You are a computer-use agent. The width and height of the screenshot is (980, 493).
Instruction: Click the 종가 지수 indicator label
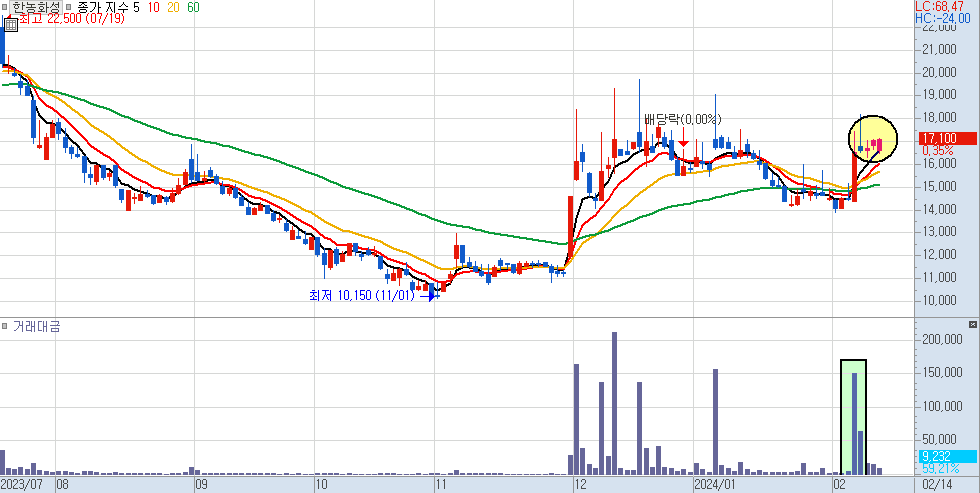103,7
